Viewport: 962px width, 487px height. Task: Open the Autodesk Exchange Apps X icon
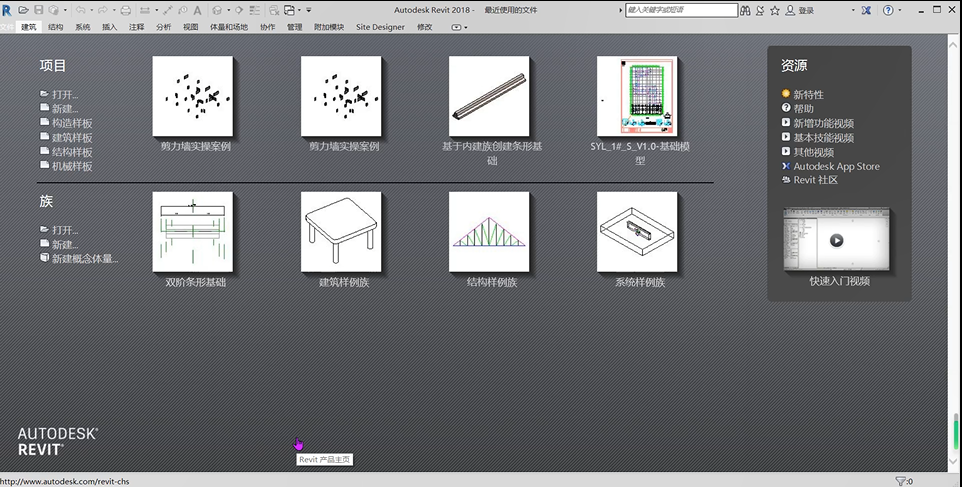click(x=865, y=10)
